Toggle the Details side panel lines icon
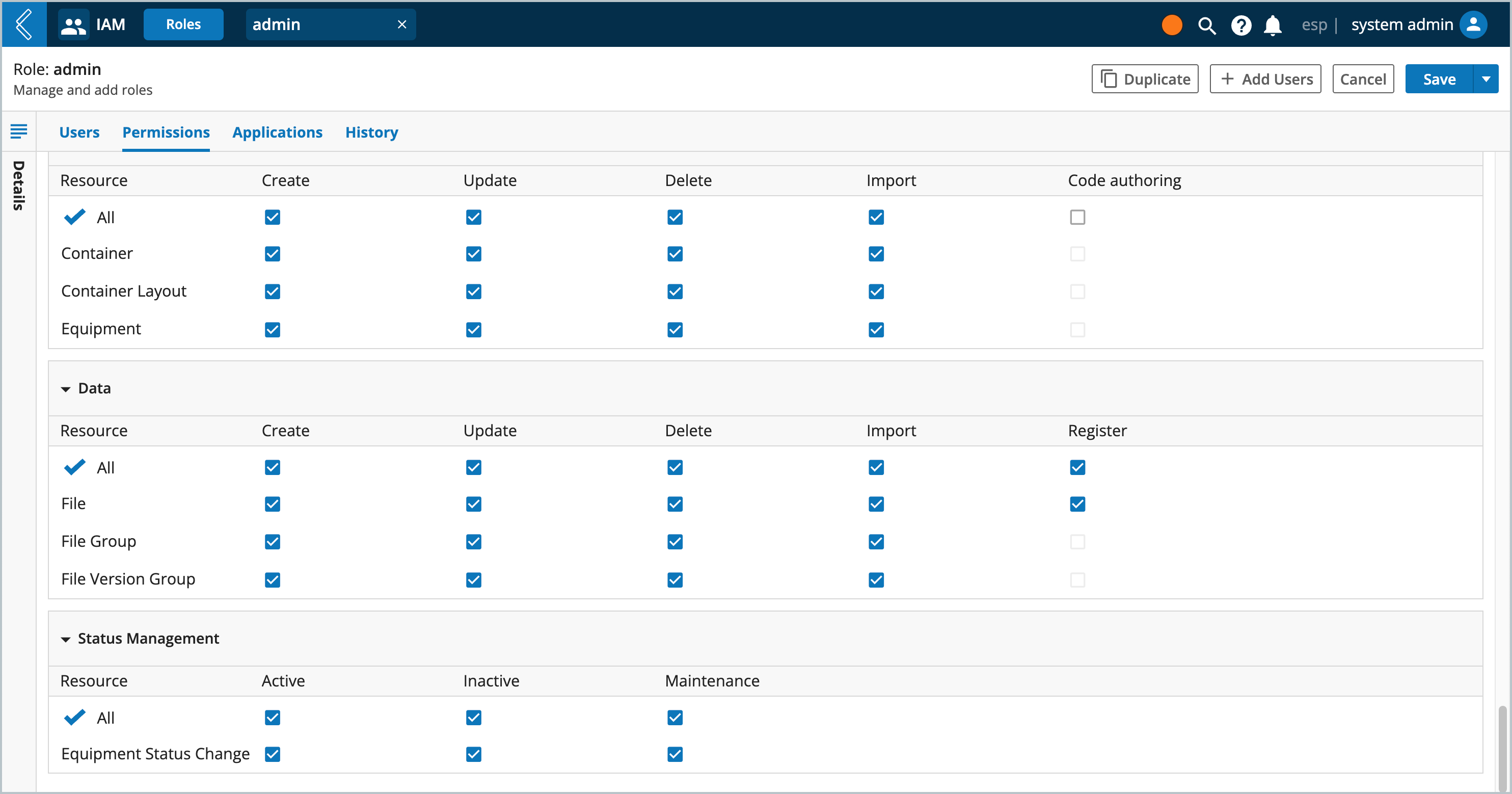The height and width of the screenshot is (794, 1512). pyautogui.click(x=19, y=131)
